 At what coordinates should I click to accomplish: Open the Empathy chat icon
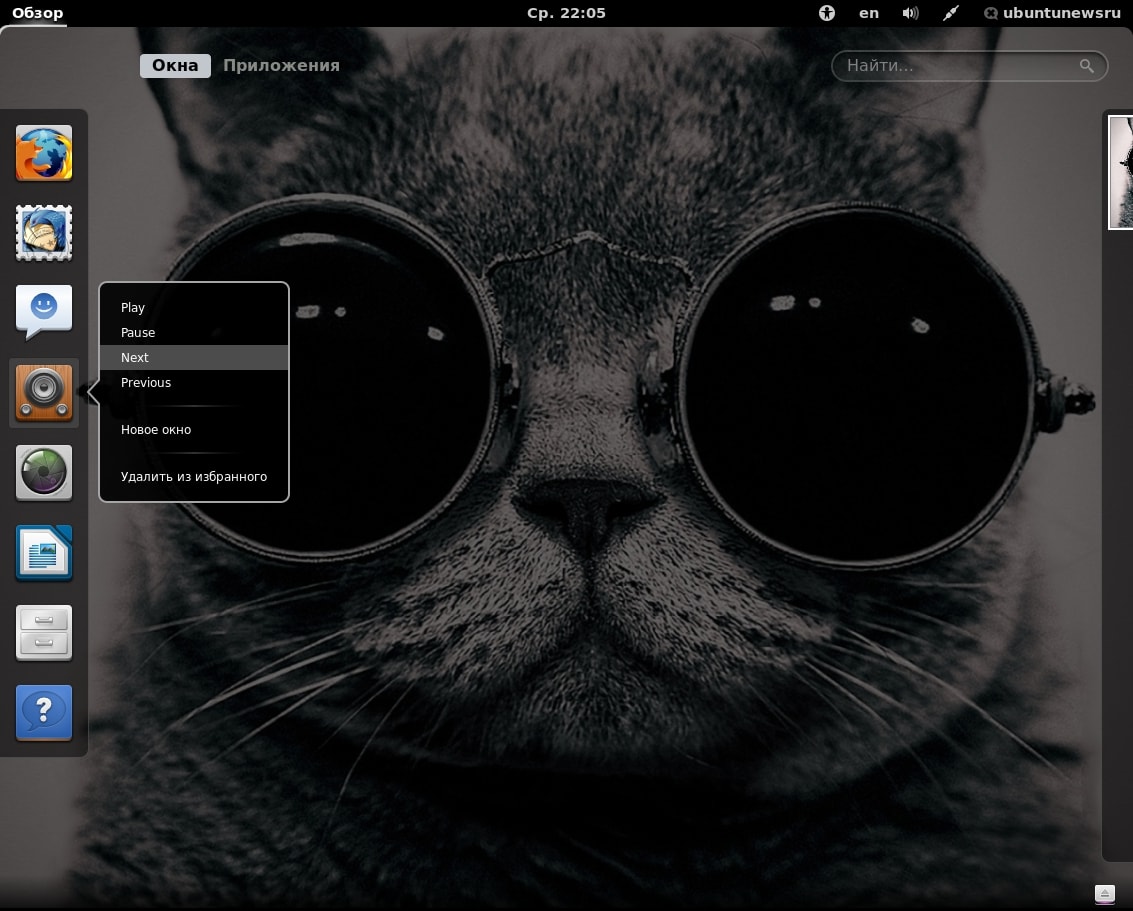[x=44, y=313]
